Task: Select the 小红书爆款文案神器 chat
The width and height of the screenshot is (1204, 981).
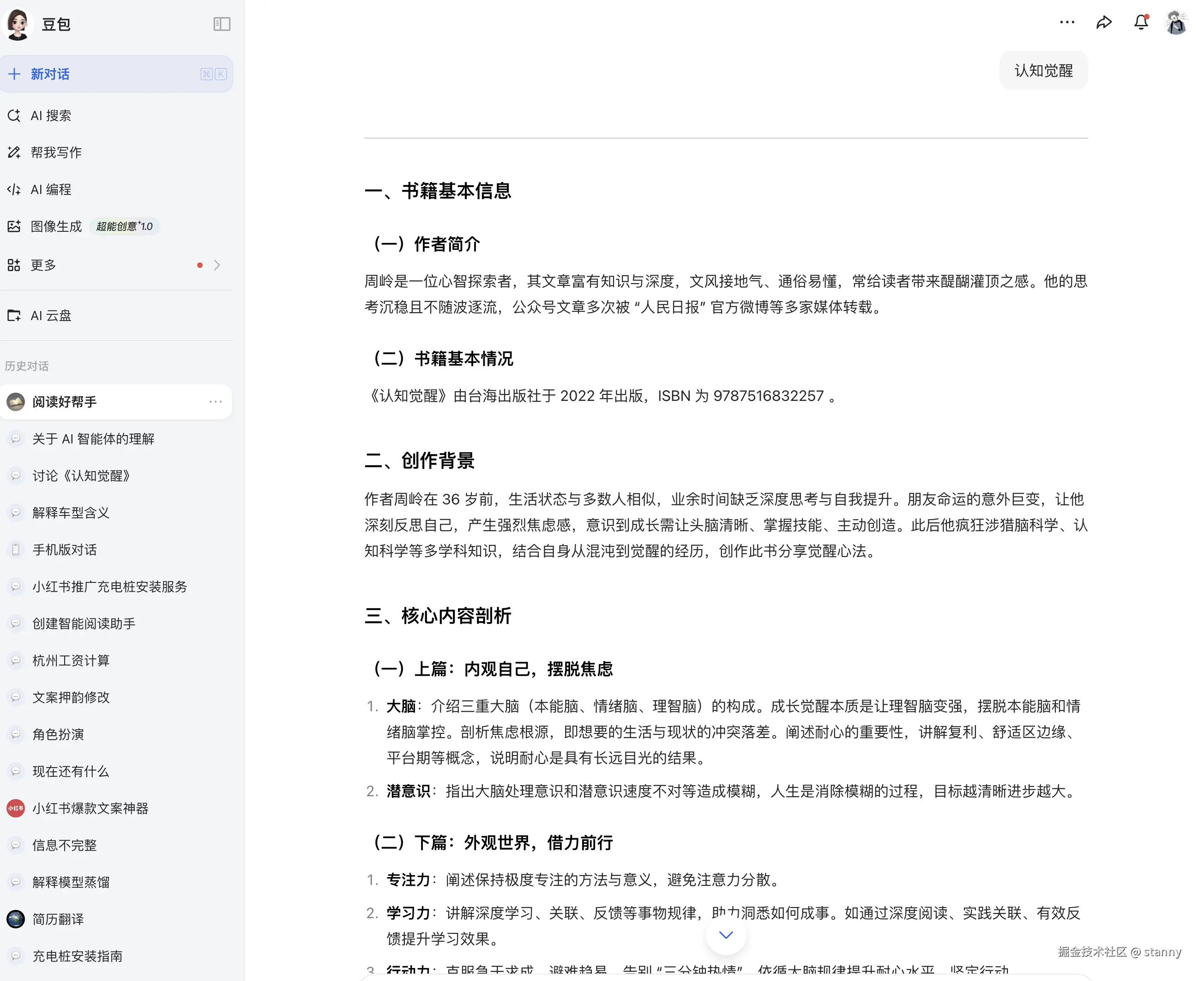Action: coord(90,809)
